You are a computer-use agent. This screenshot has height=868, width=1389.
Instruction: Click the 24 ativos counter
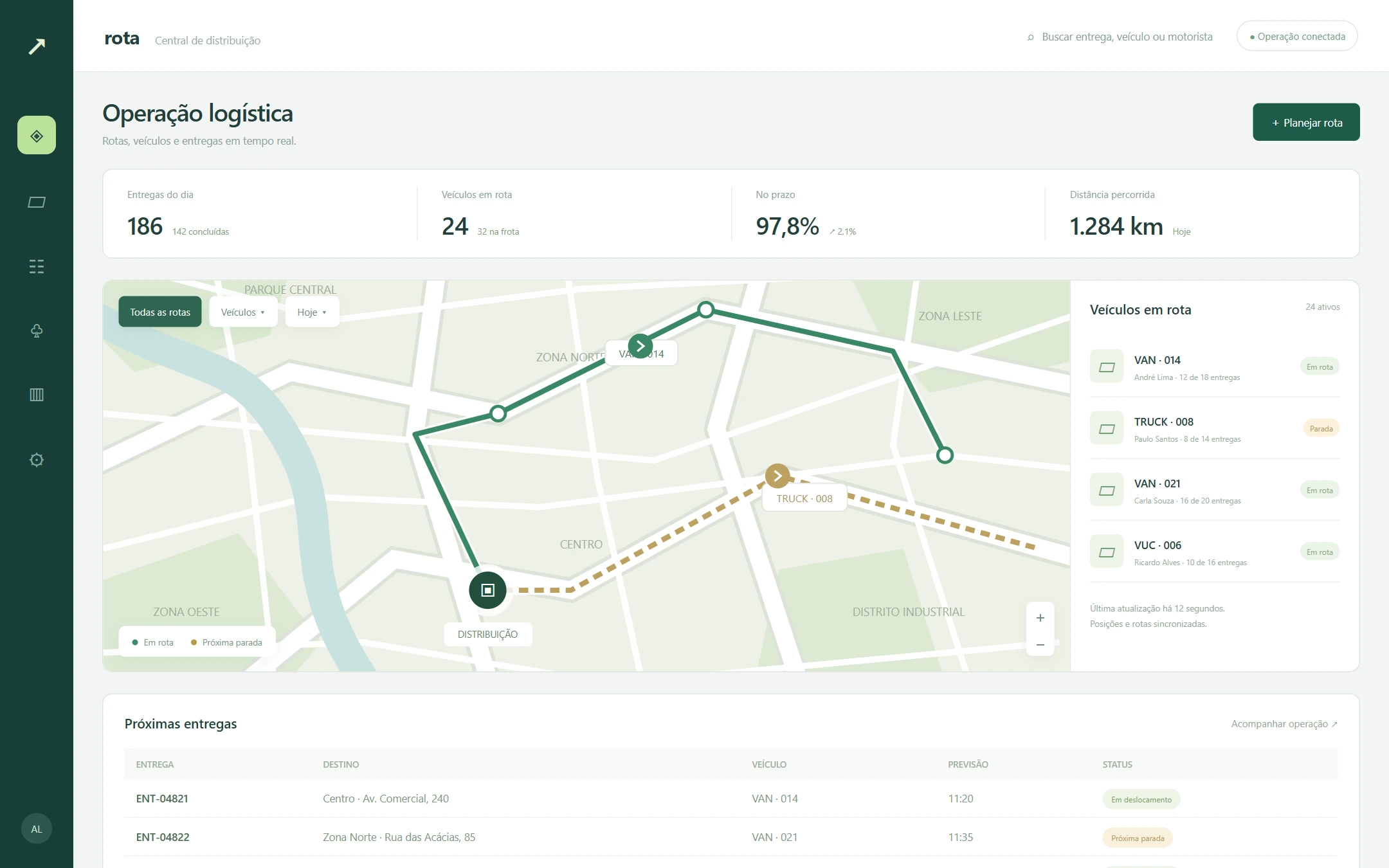tap(1323, 307)
